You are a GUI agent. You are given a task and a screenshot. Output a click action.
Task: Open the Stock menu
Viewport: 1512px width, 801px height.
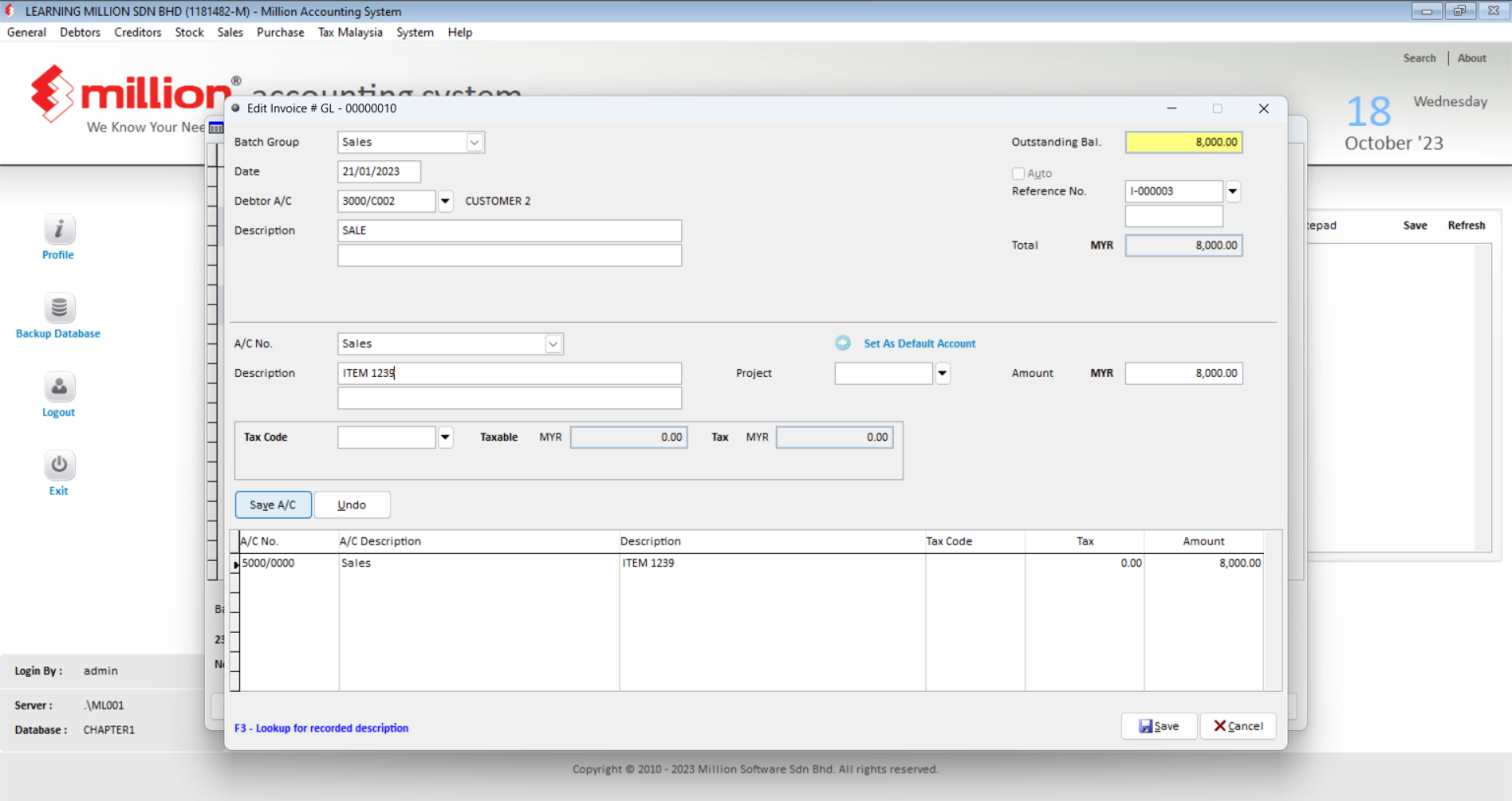coord(189,32)
